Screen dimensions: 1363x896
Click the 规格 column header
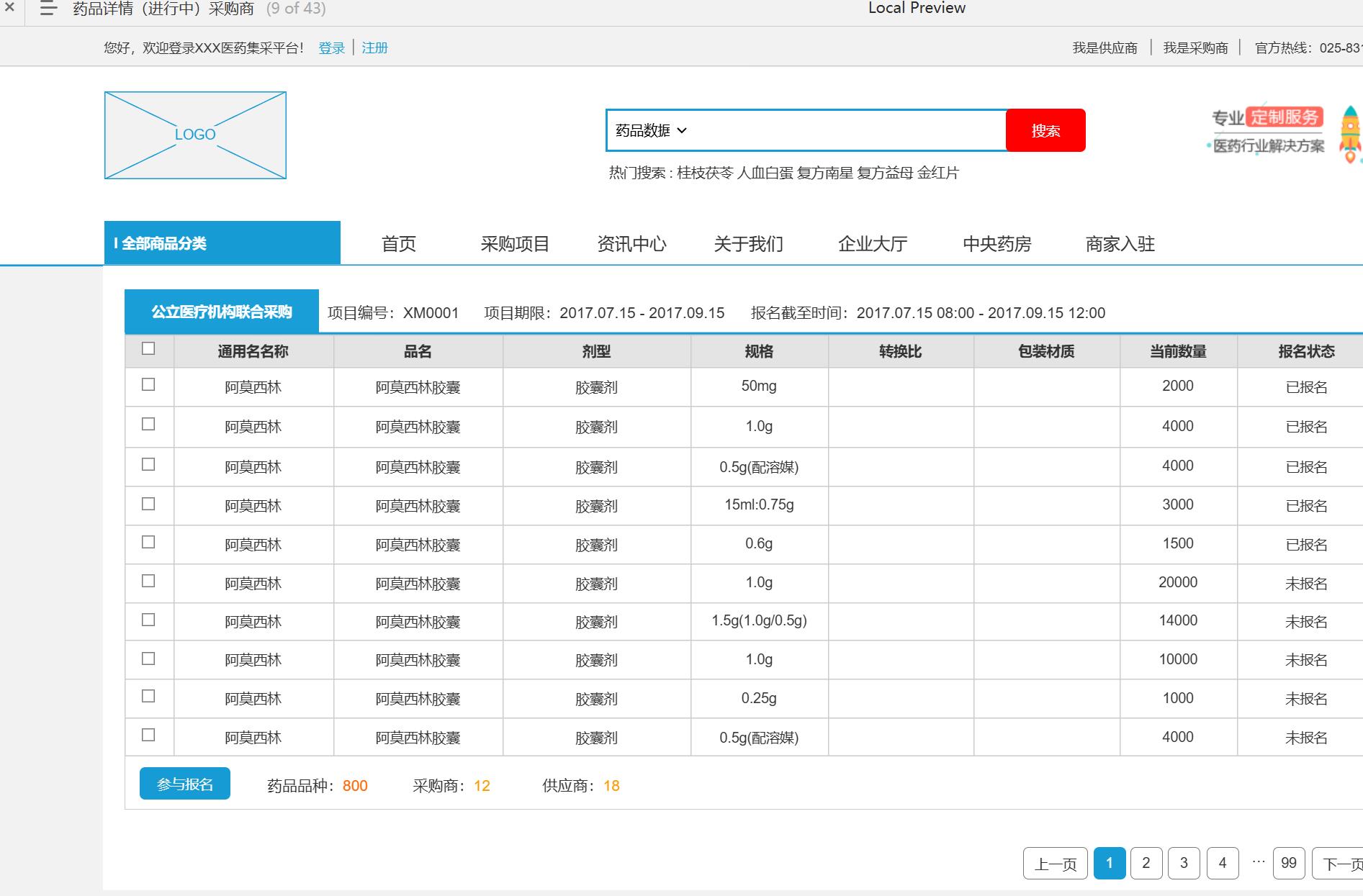click(x=760, y=351)
